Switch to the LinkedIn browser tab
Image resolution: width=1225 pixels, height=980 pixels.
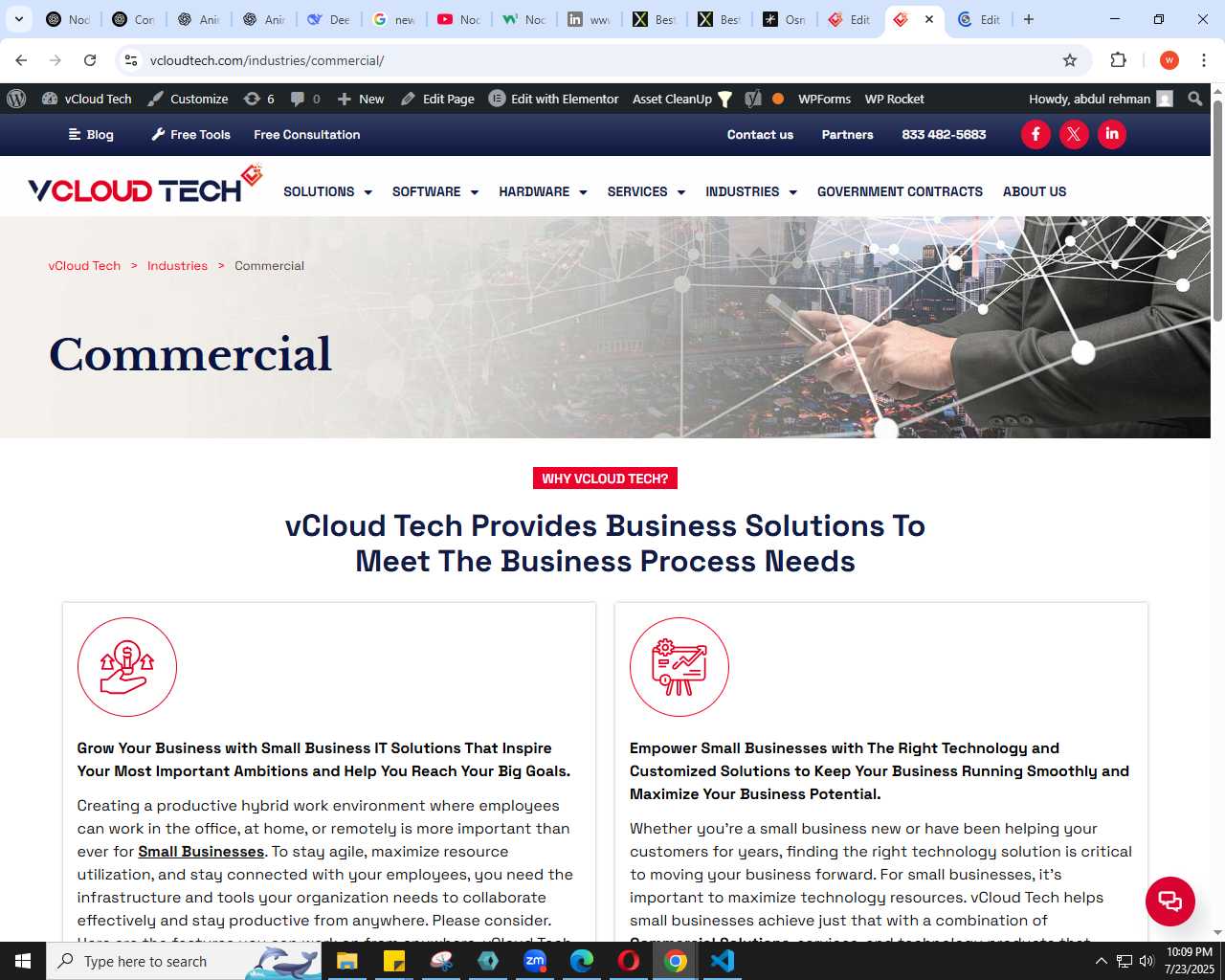tap(589, 19)
